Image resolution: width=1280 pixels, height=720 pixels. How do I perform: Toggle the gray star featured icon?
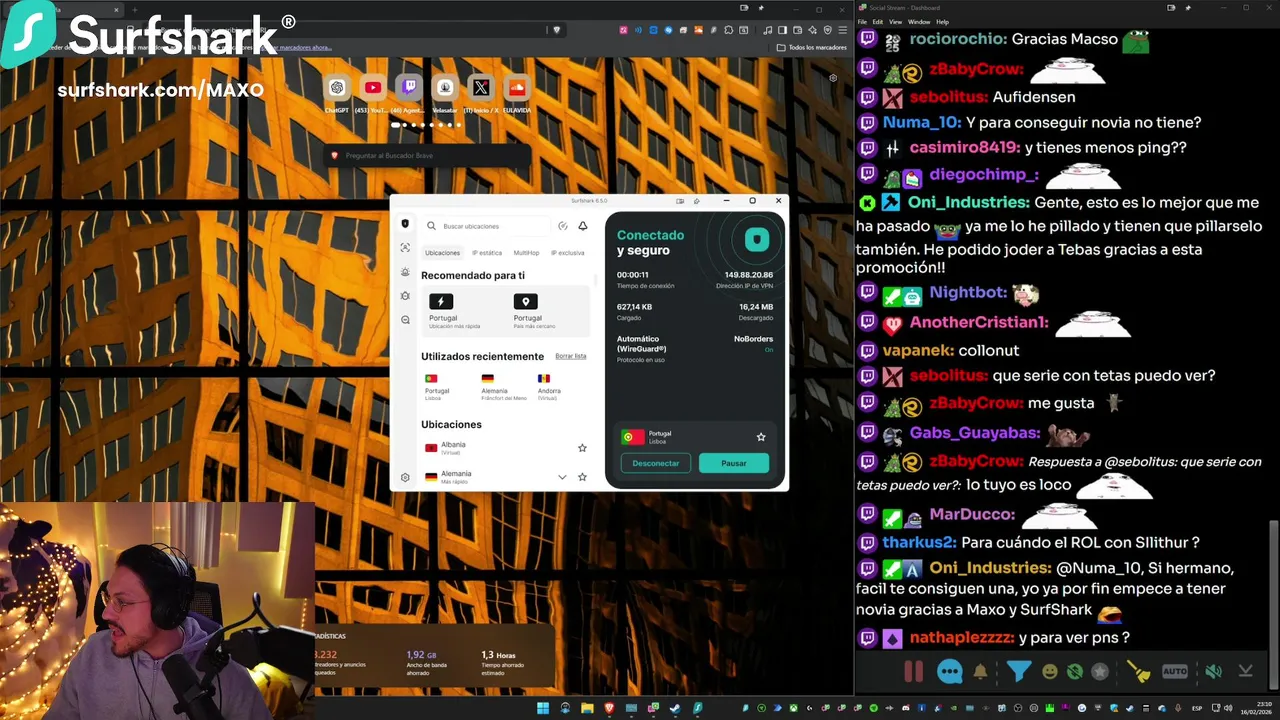point(1100,672)
